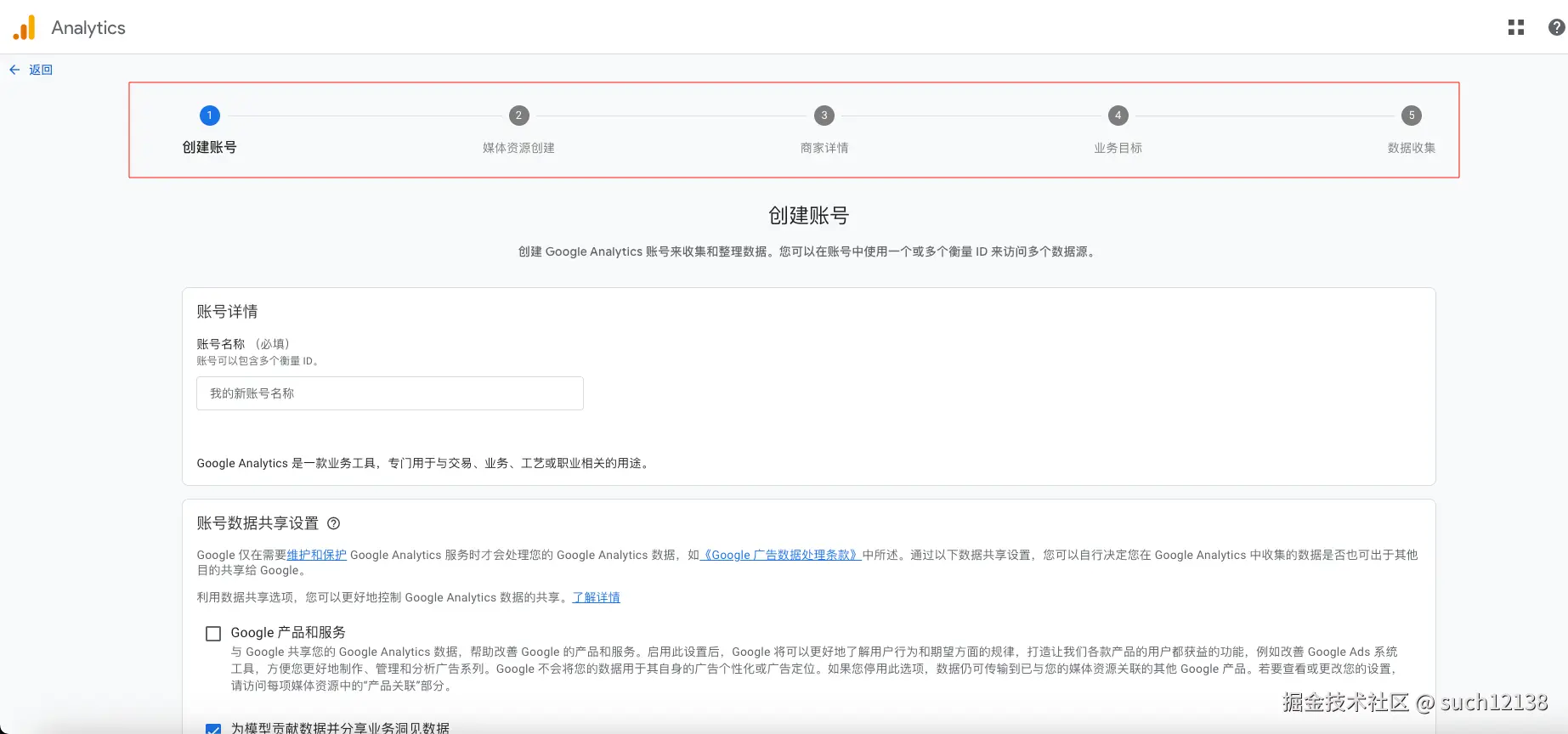This screenshot has width=1568, height=734.
Task: Click the 业务目标 step label
Action: [x=1118, y=148]
